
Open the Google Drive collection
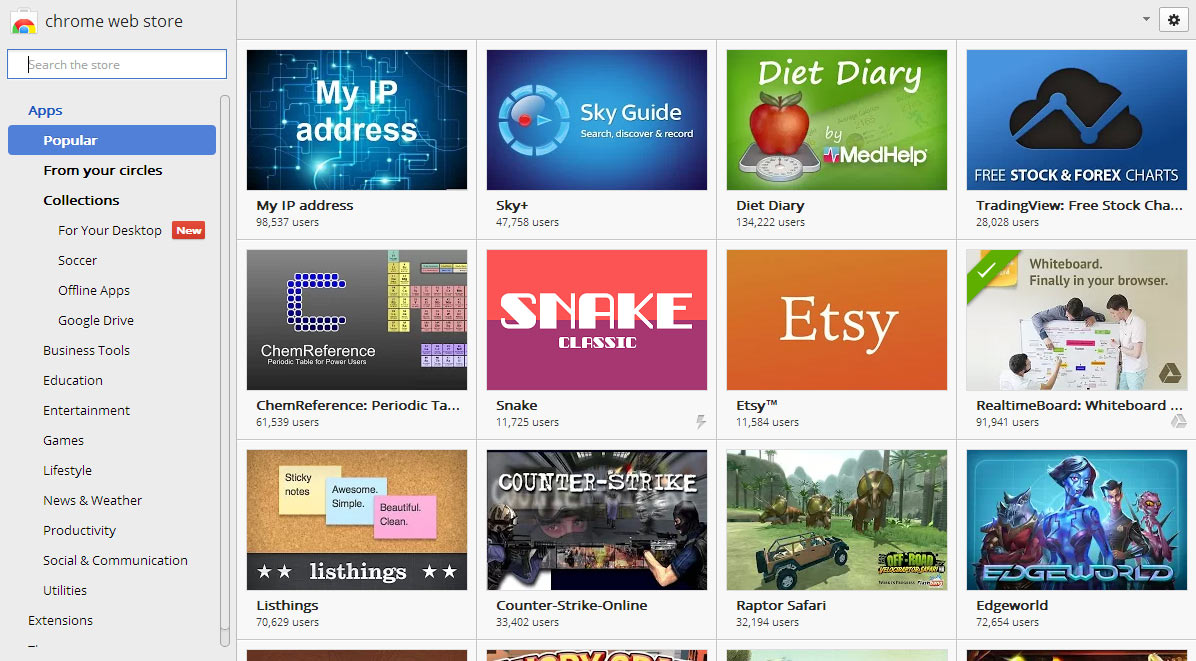click(x=96, y=320)
